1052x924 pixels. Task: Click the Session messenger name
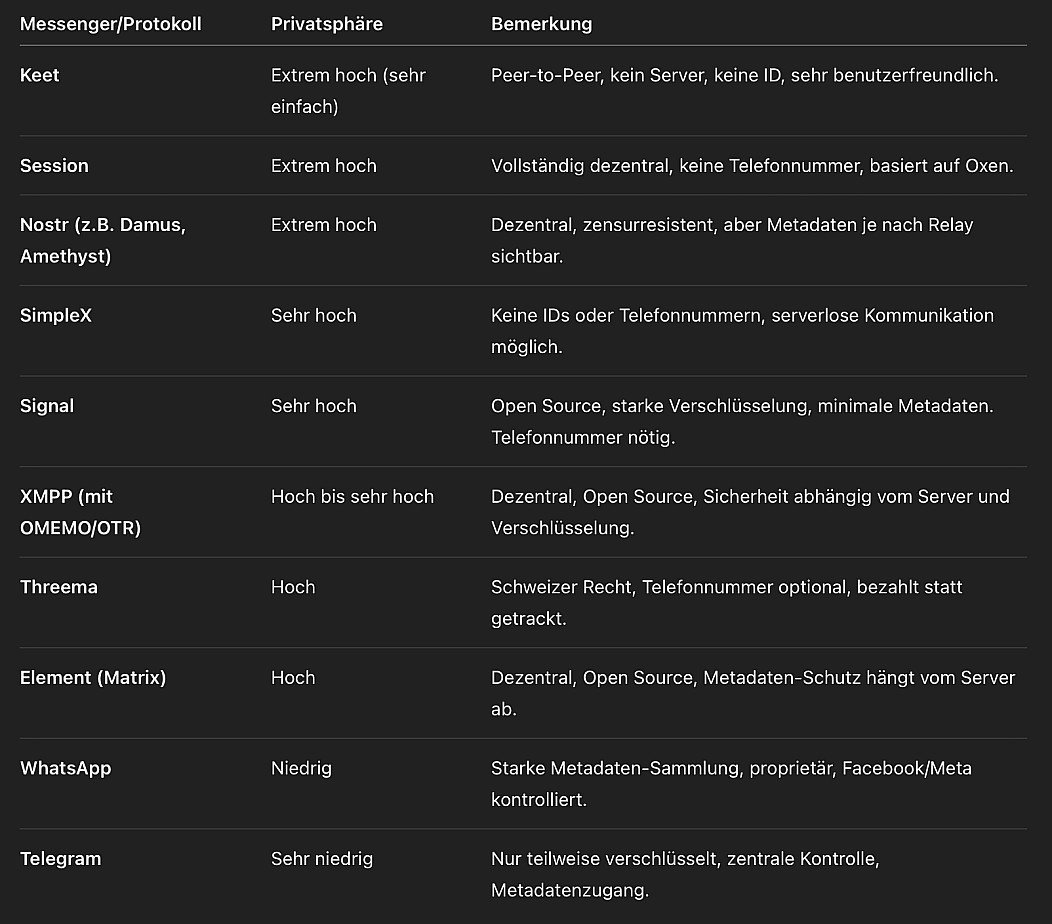(x=54, y=166)
